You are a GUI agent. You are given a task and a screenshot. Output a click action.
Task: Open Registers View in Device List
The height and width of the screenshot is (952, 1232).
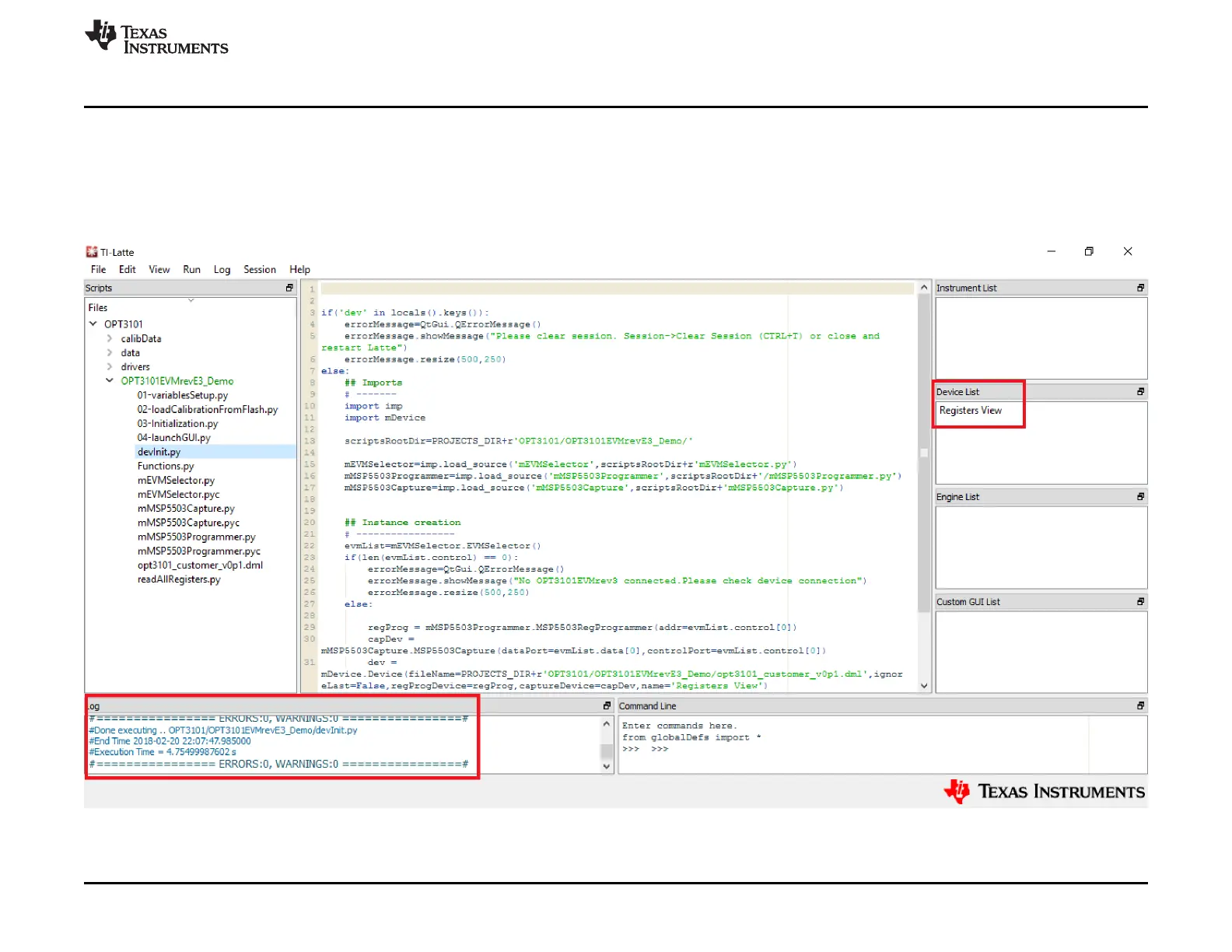971,411
